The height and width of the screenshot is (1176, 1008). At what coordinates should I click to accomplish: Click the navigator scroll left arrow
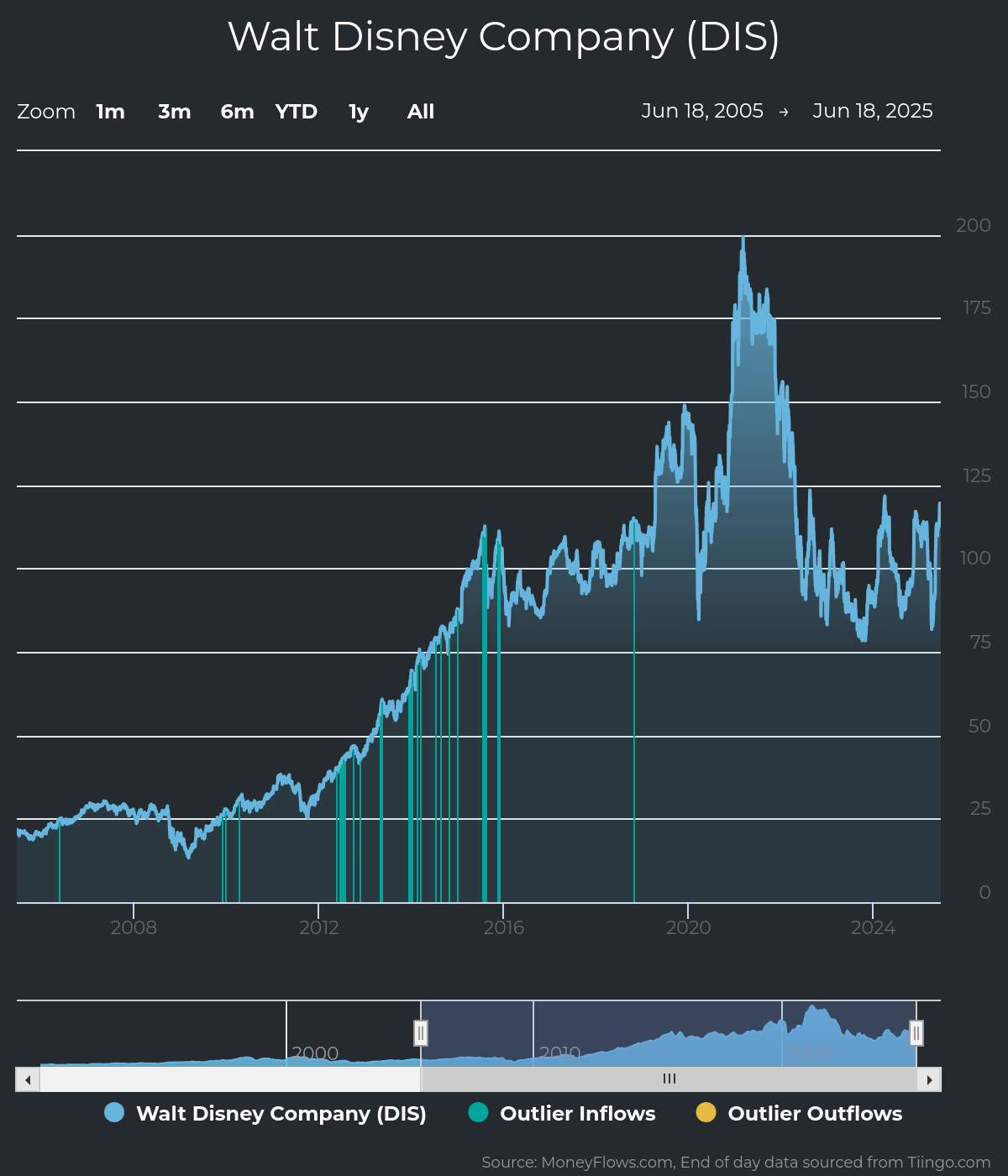tap(28, 1079)
